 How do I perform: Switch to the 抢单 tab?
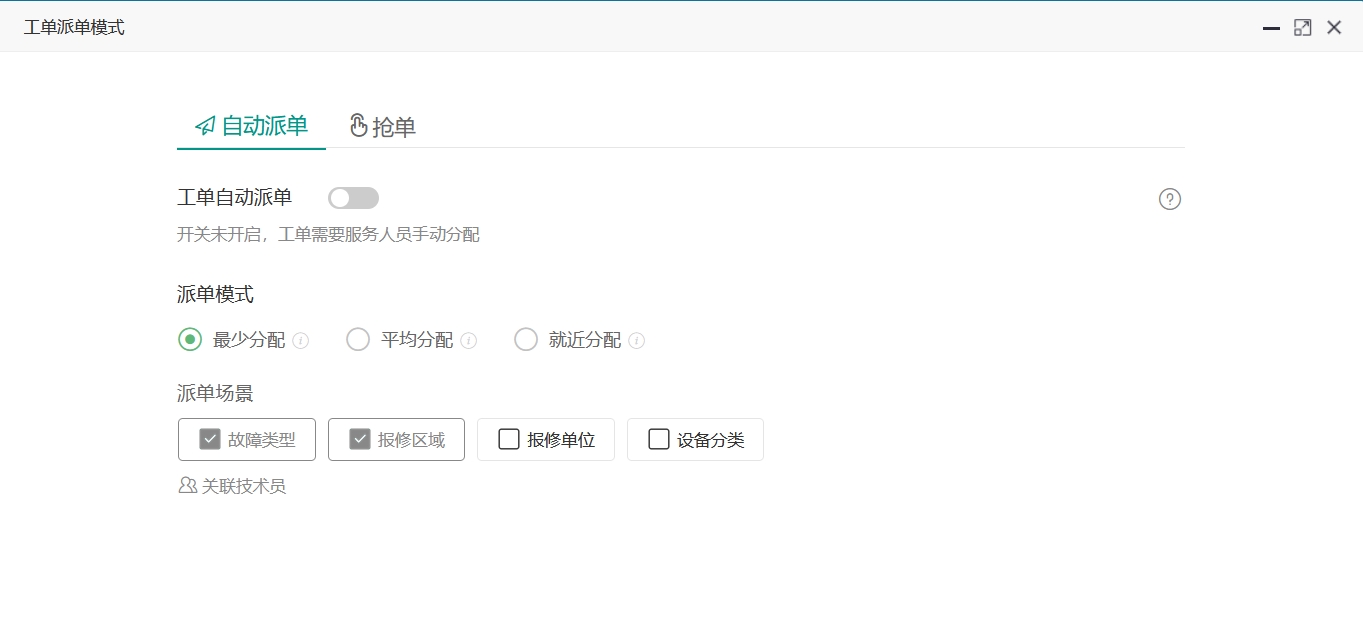382,126
